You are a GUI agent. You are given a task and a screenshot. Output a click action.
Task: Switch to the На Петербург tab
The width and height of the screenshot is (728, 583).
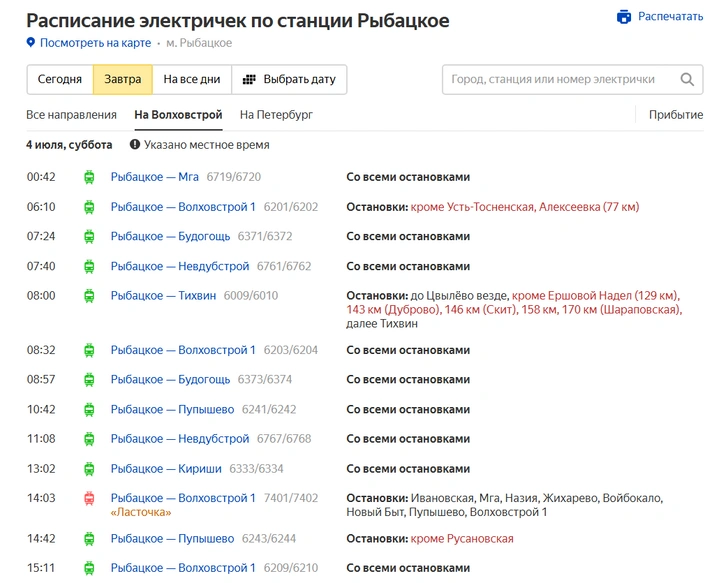276,115
